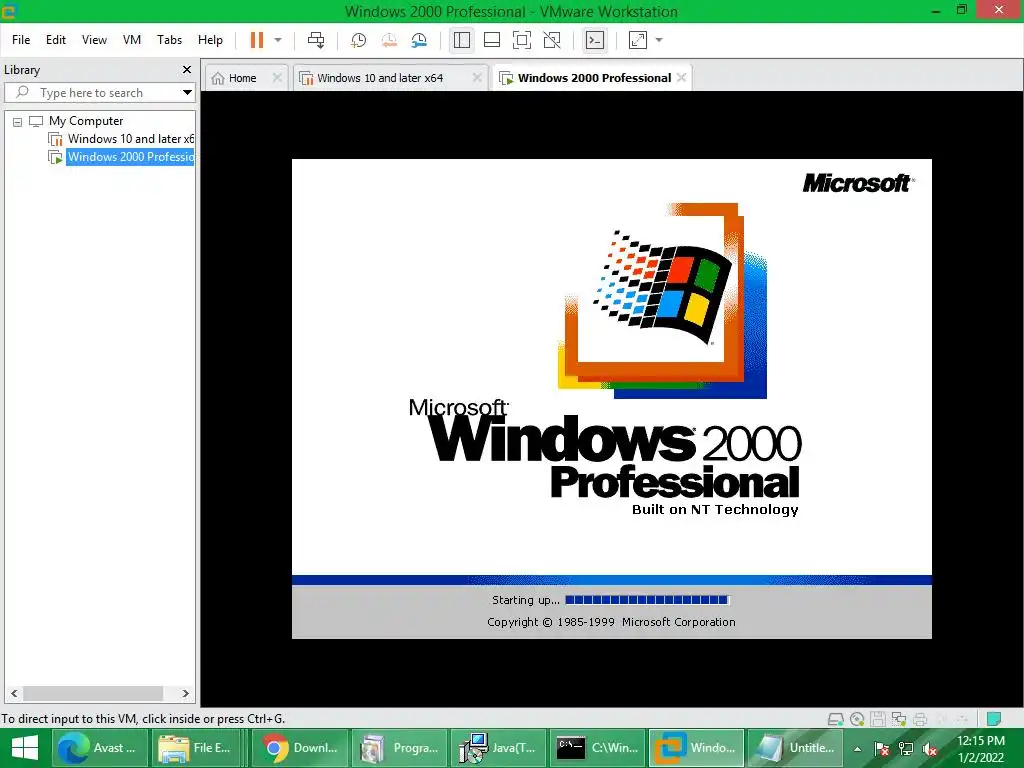Switch to the Java taskbar button

[x=500, y=748]
